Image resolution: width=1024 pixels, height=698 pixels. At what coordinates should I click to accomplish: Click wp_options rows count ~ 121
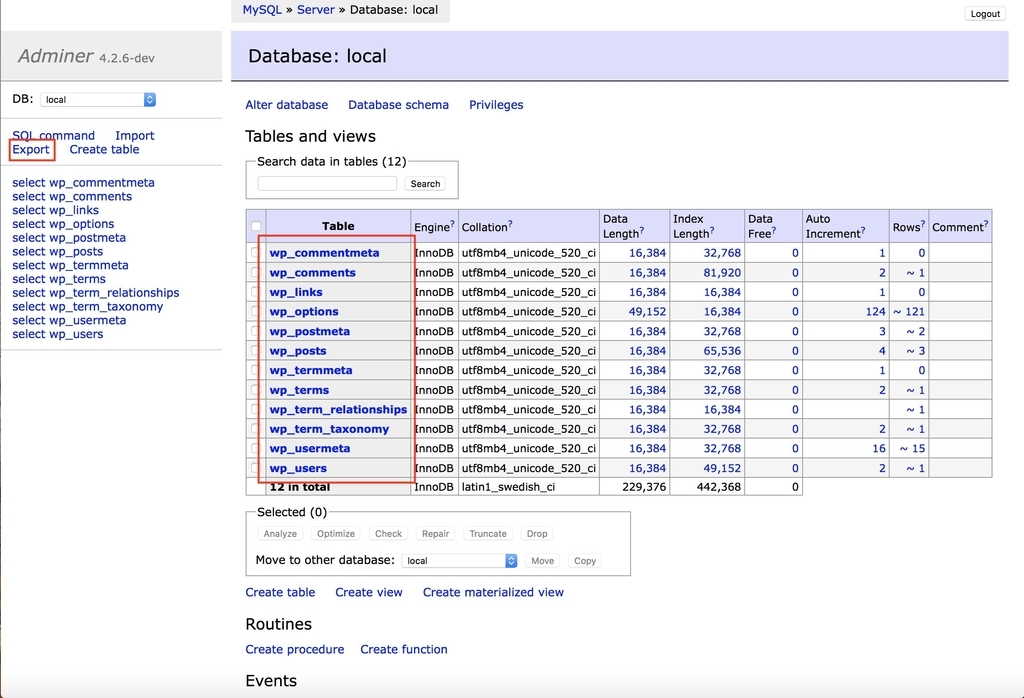click(909, 311)
